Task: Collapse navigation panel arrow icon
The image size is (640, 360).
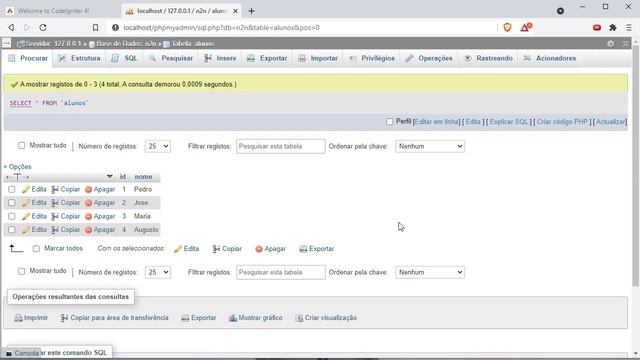Action: [7, 43]
